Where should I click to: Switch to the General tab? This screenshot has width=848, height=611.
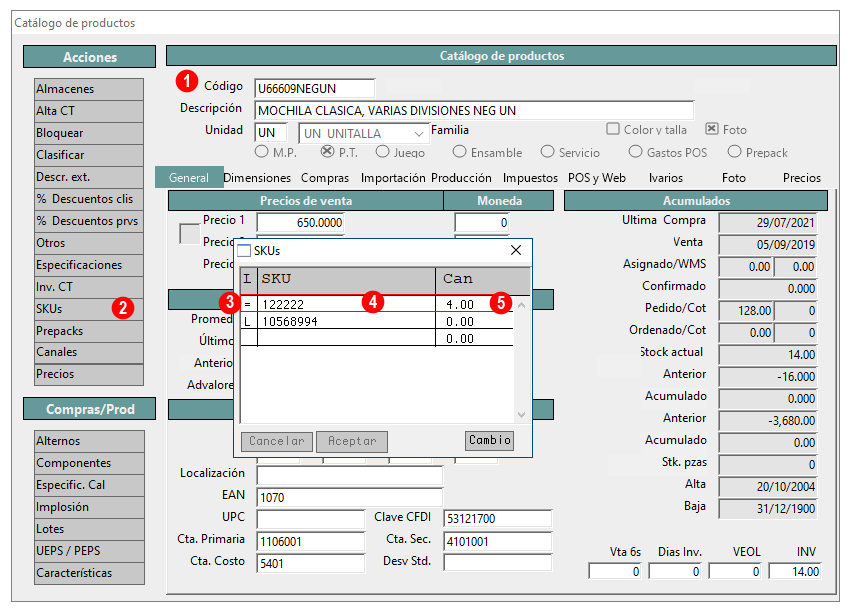[x=189, y=177]
